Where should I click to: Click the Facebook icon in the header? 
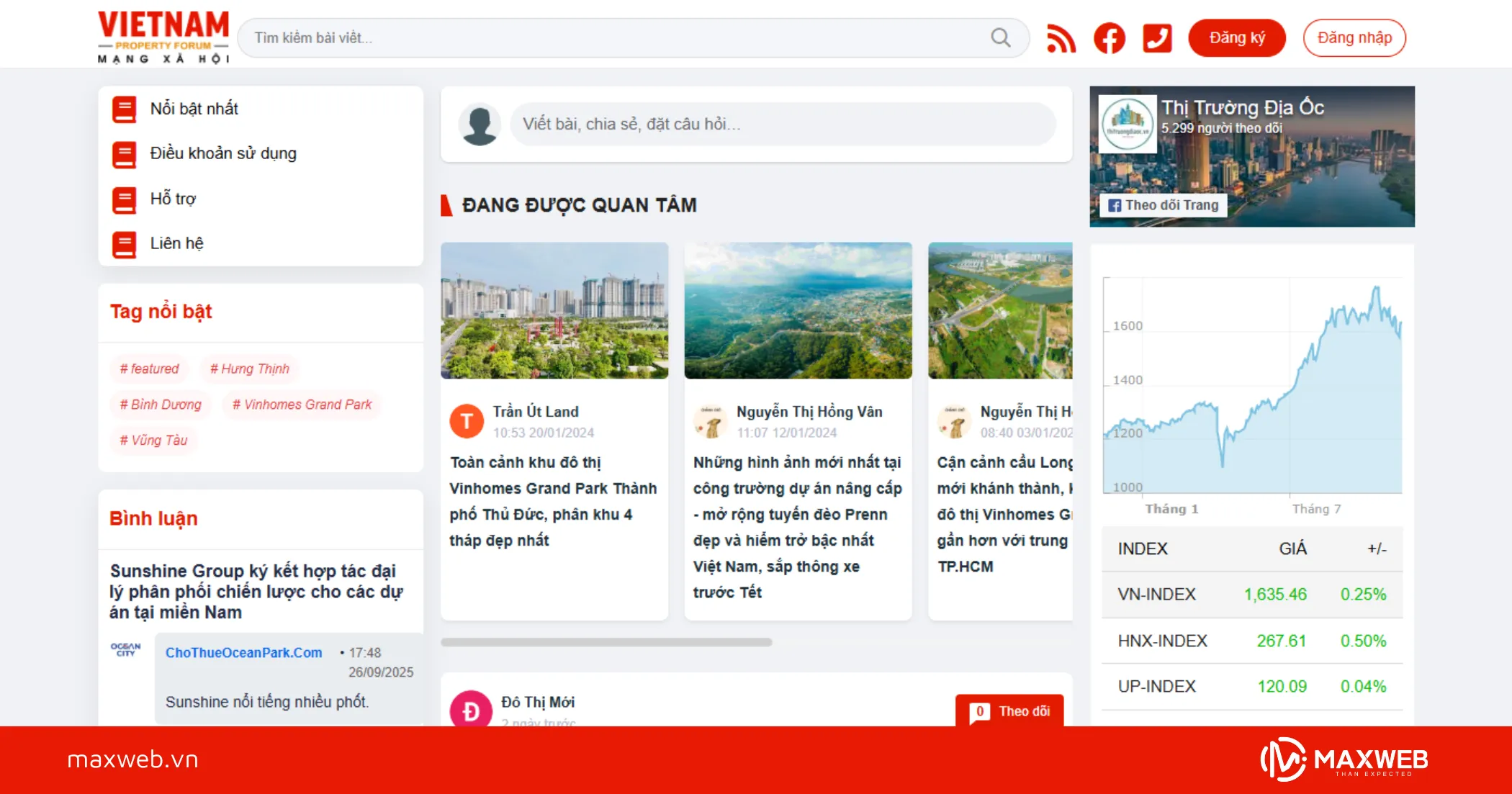[x=1109, y=37]
